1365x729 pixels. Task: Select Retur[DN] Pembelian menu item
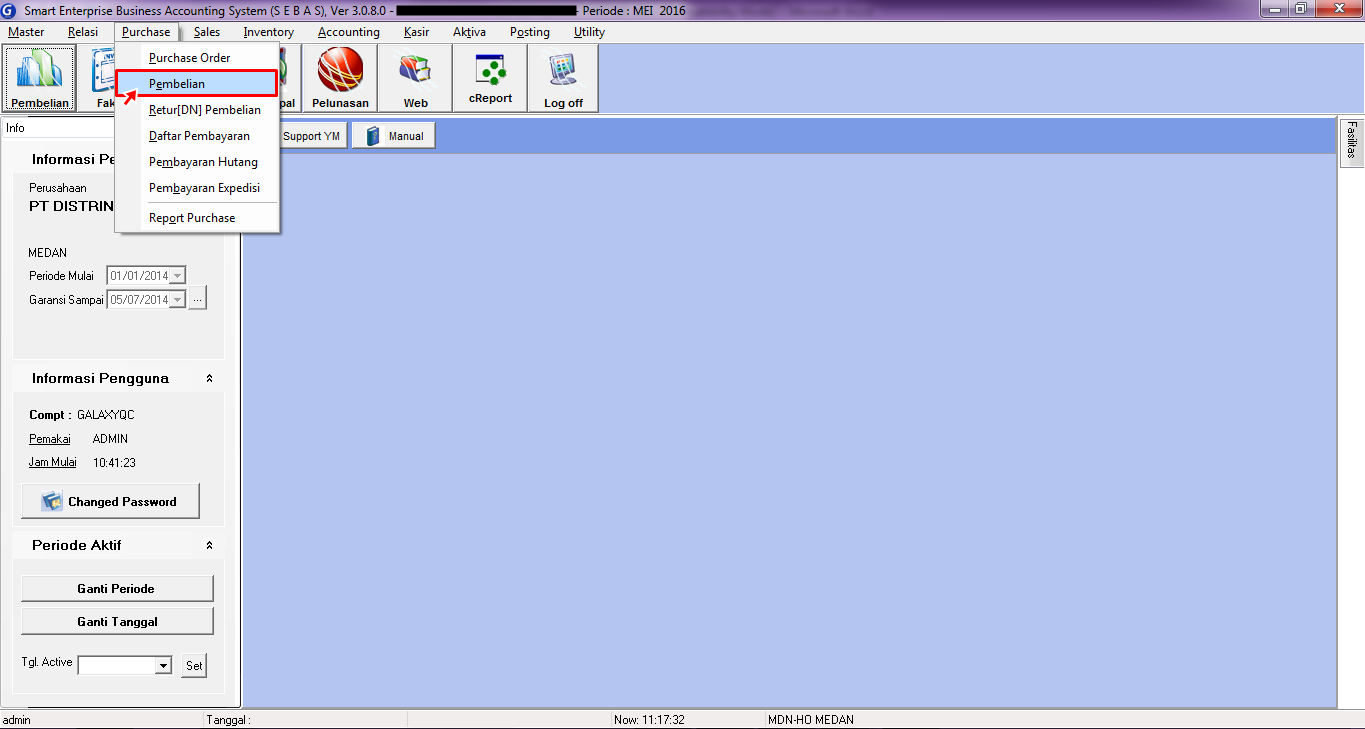coord(204,110)
